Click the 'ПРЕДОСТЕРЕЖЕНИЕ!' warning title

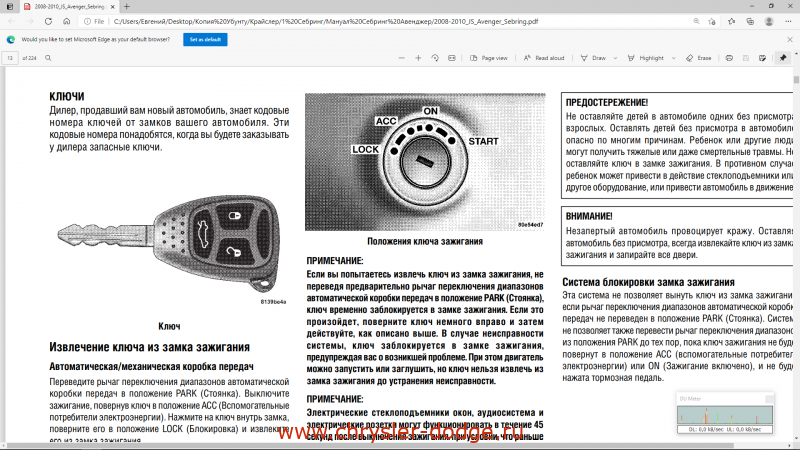click(607, 102)
